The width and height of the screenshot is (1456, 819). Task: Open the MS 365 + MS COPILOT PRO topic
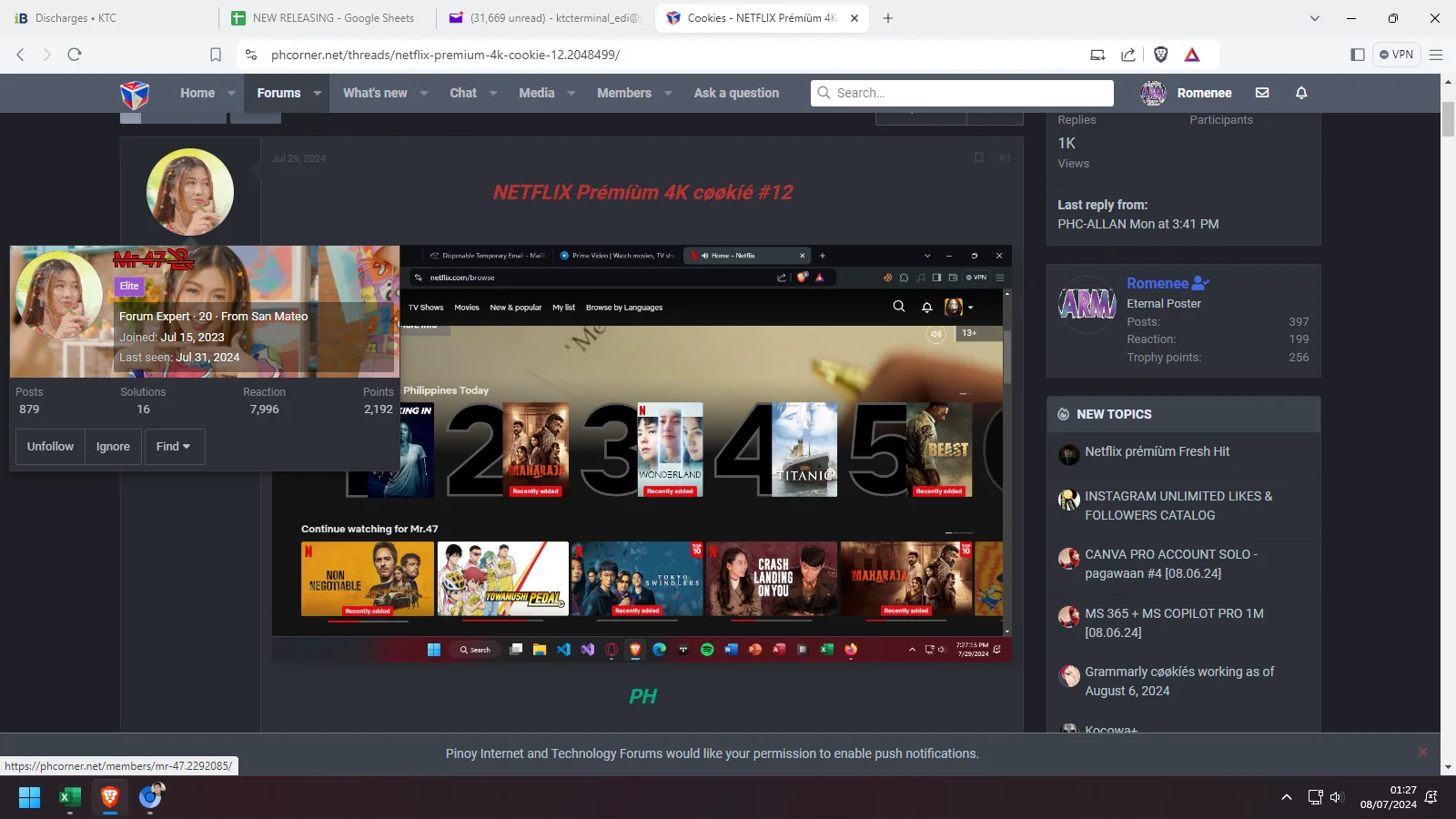point(1174,623)
